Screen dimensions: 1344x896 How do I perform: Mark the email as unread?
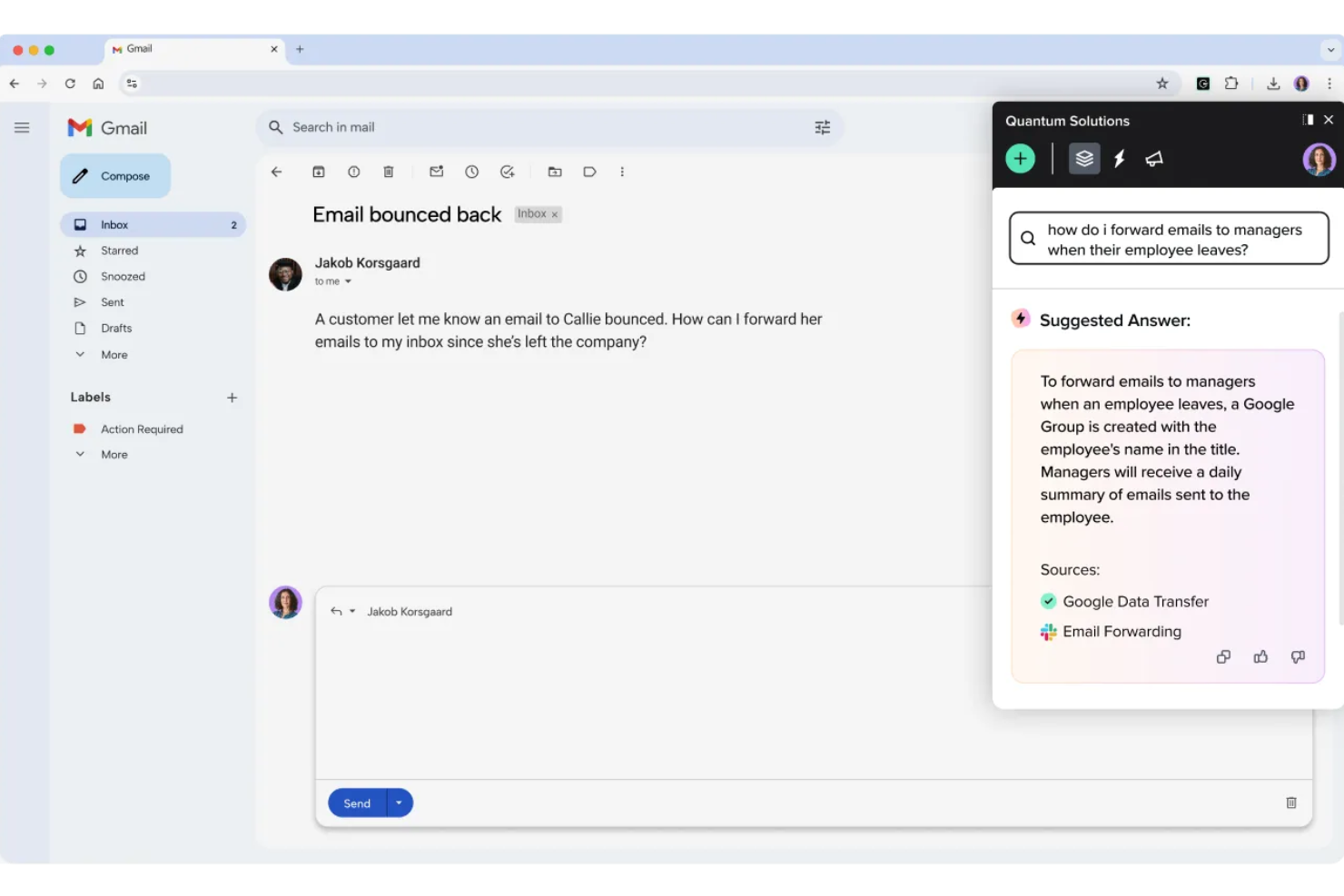point(436,172)
